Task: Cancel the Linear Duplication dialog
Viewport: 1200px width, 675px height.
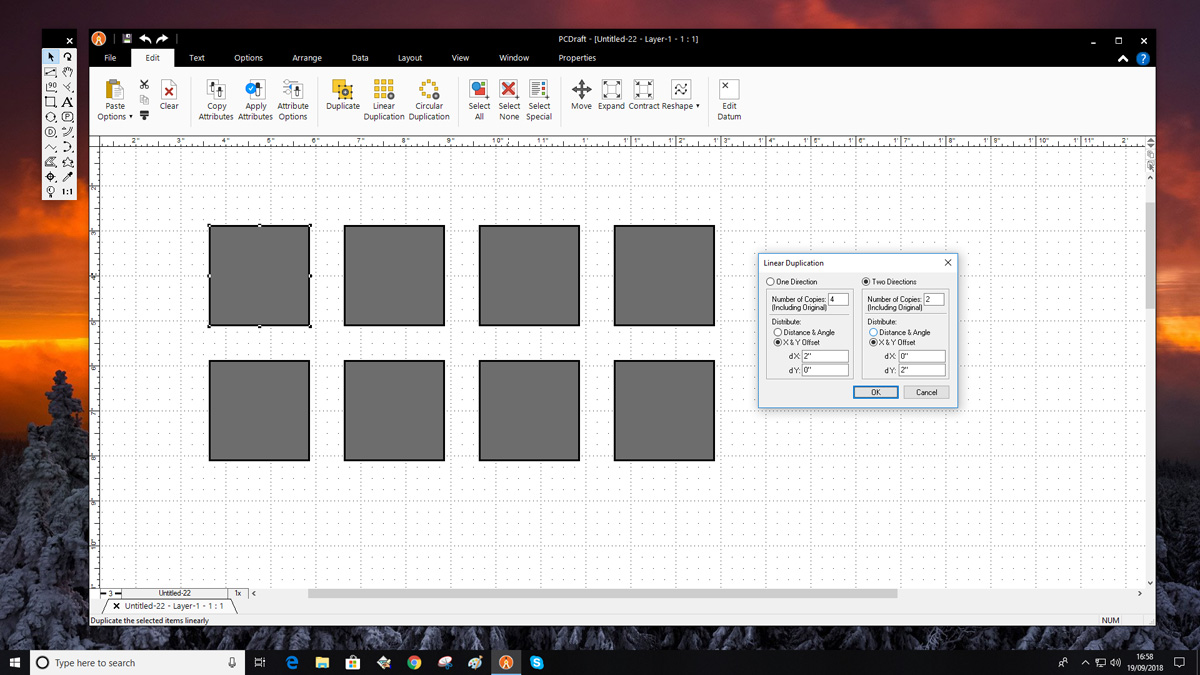Action: (x=926, y=392)
